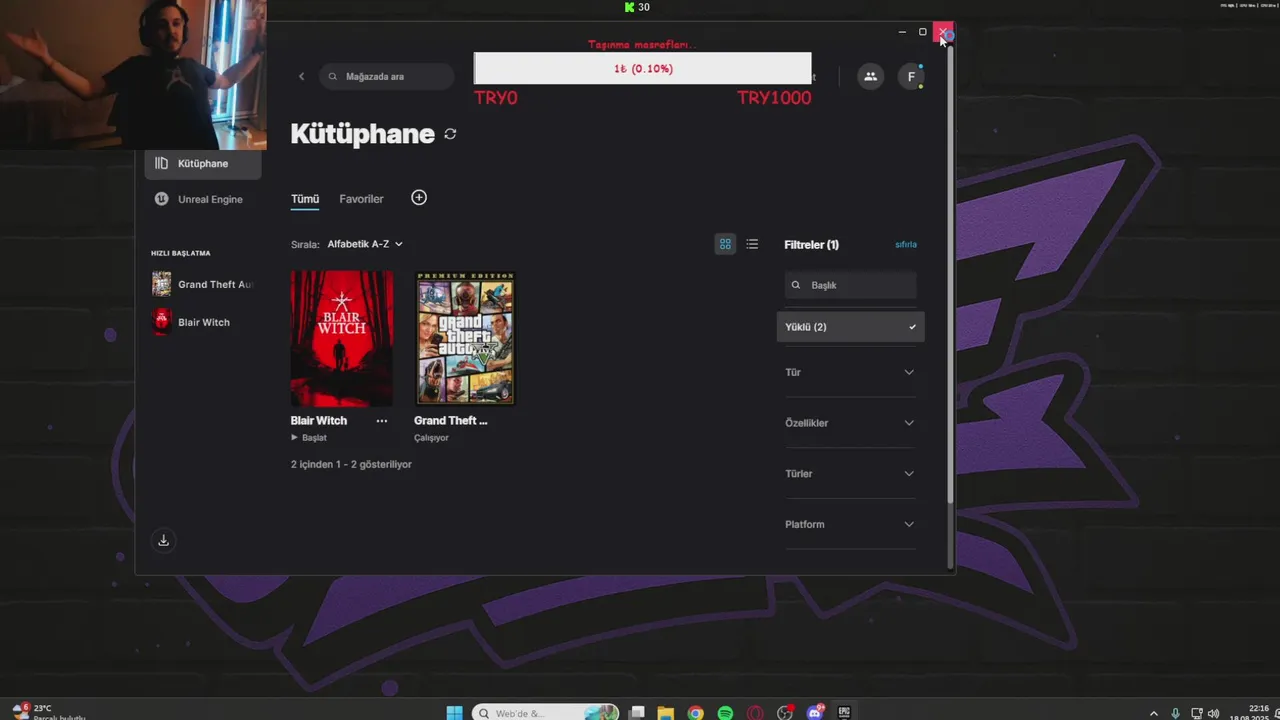Click the Mağazada ara search field
The width and height of the screenshot is (1280, 720).
387,76
